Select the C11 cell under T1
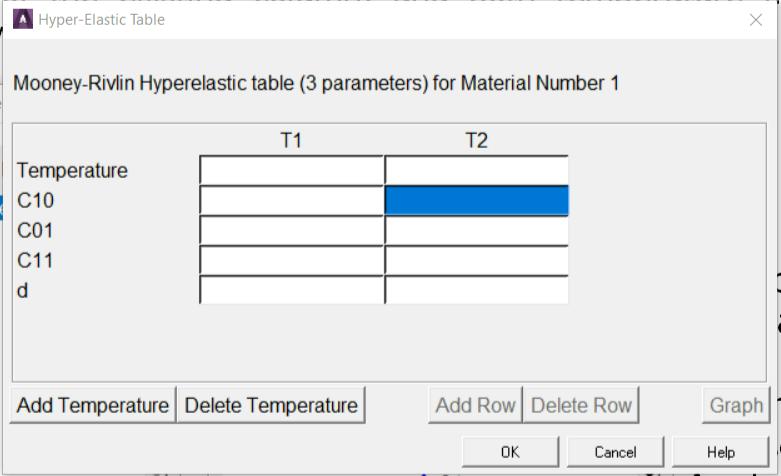The image size is (781, 476). coord(291,260)
